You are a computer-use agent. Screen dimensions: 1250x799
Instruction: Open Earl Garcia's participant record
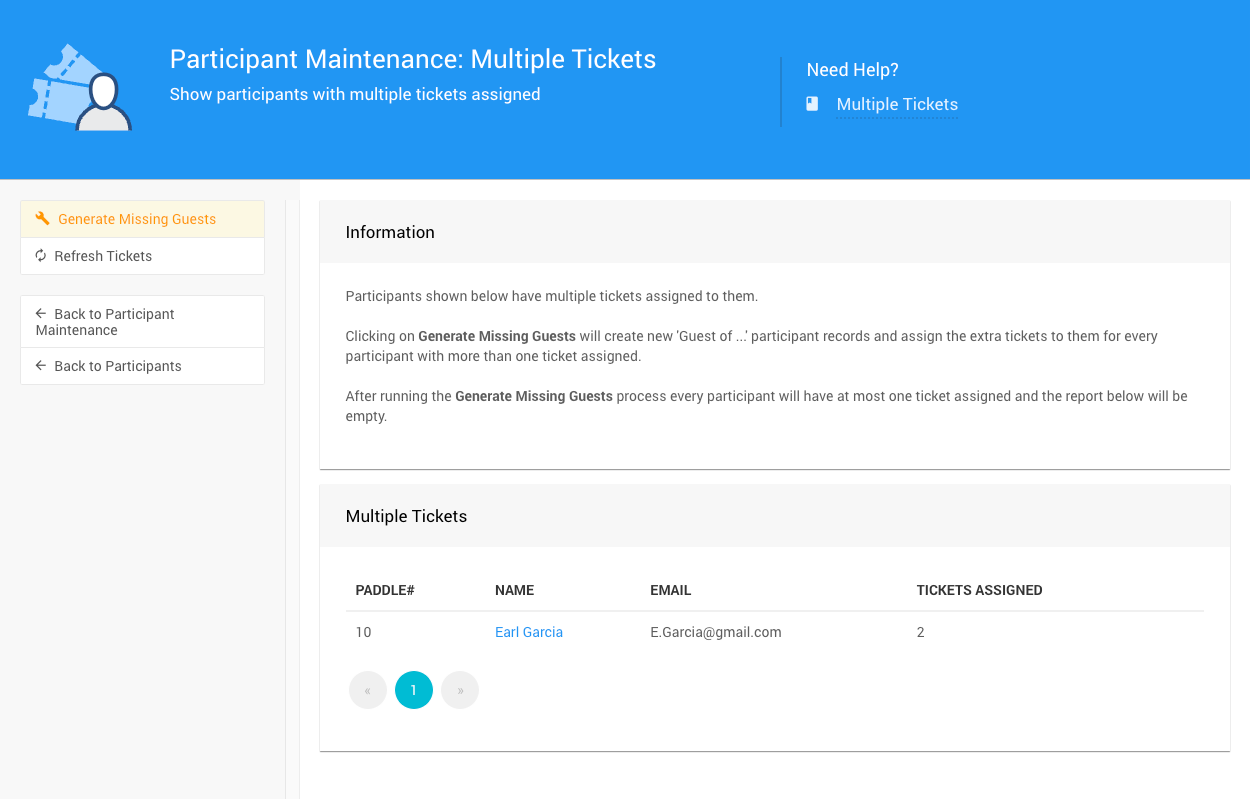(x=529, y=632)
